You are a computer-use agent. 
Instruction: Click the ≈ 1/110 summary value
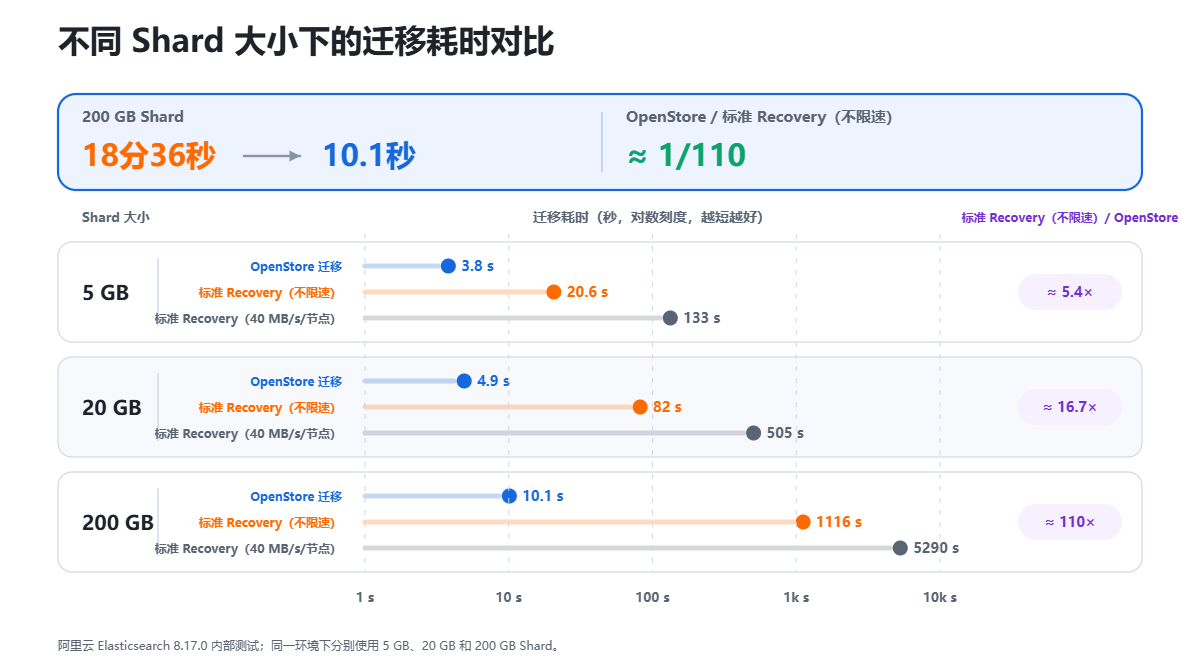tap(686, 155)
